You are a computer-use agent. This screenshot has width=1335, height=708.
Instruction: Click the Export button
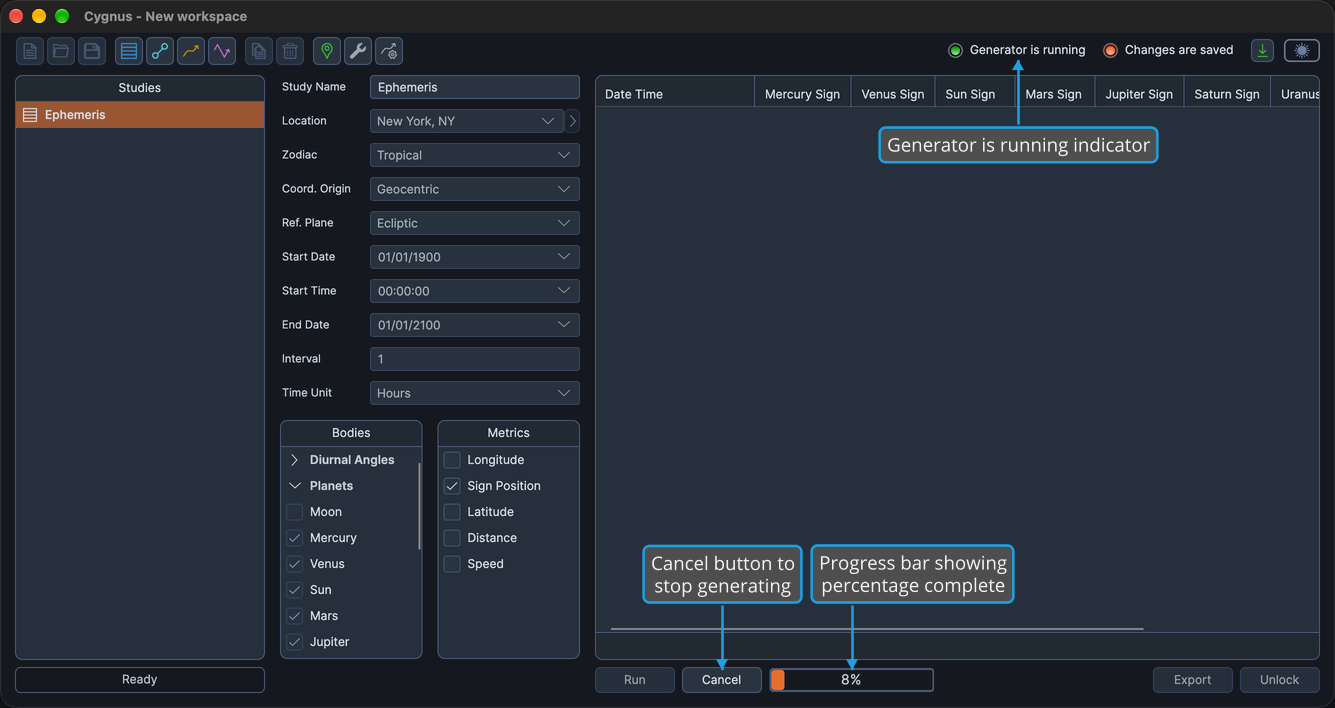click(x=1192, y=680)
